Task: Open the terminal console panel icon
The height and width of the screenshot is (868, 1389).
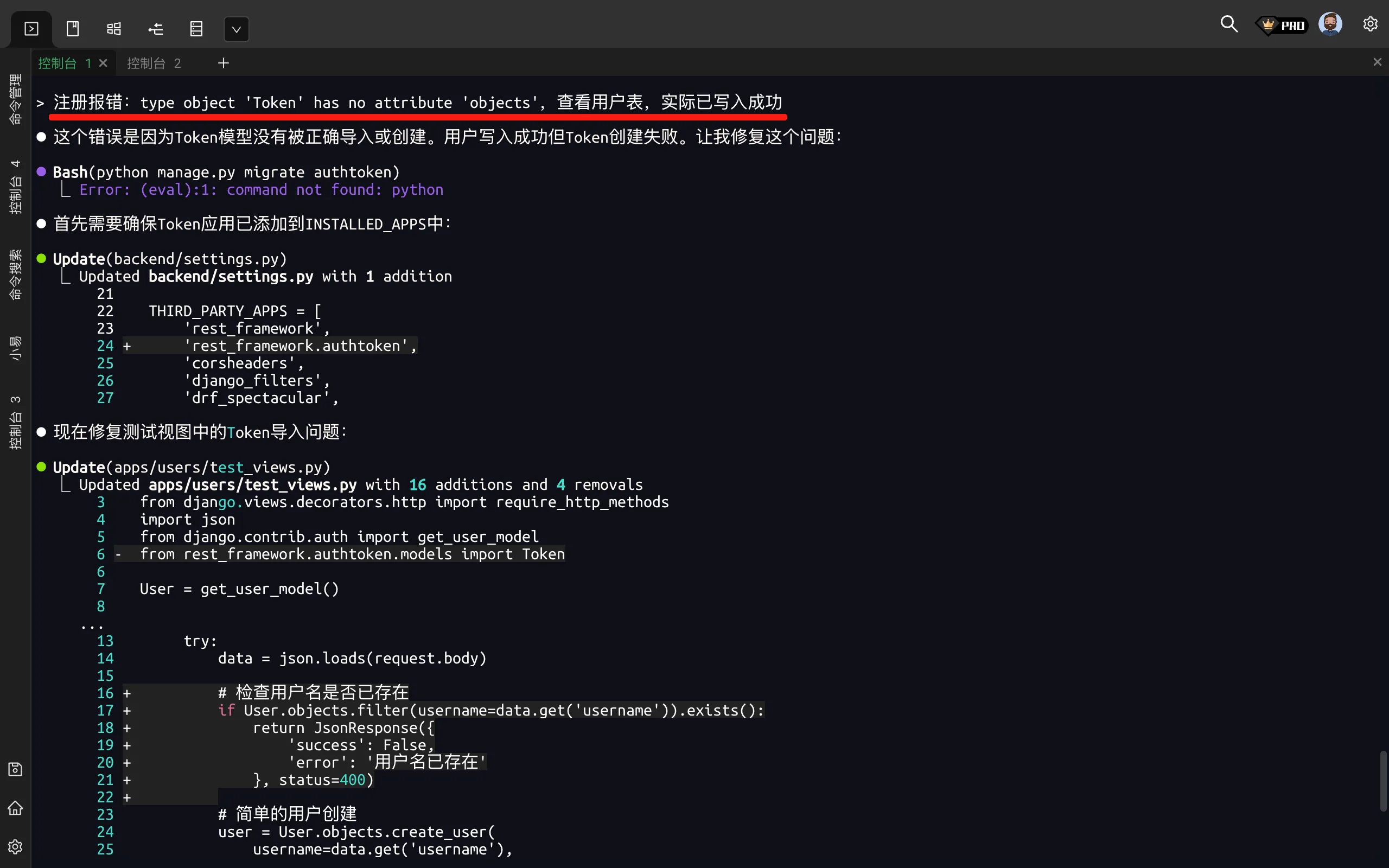Action: tap(31, 29)
